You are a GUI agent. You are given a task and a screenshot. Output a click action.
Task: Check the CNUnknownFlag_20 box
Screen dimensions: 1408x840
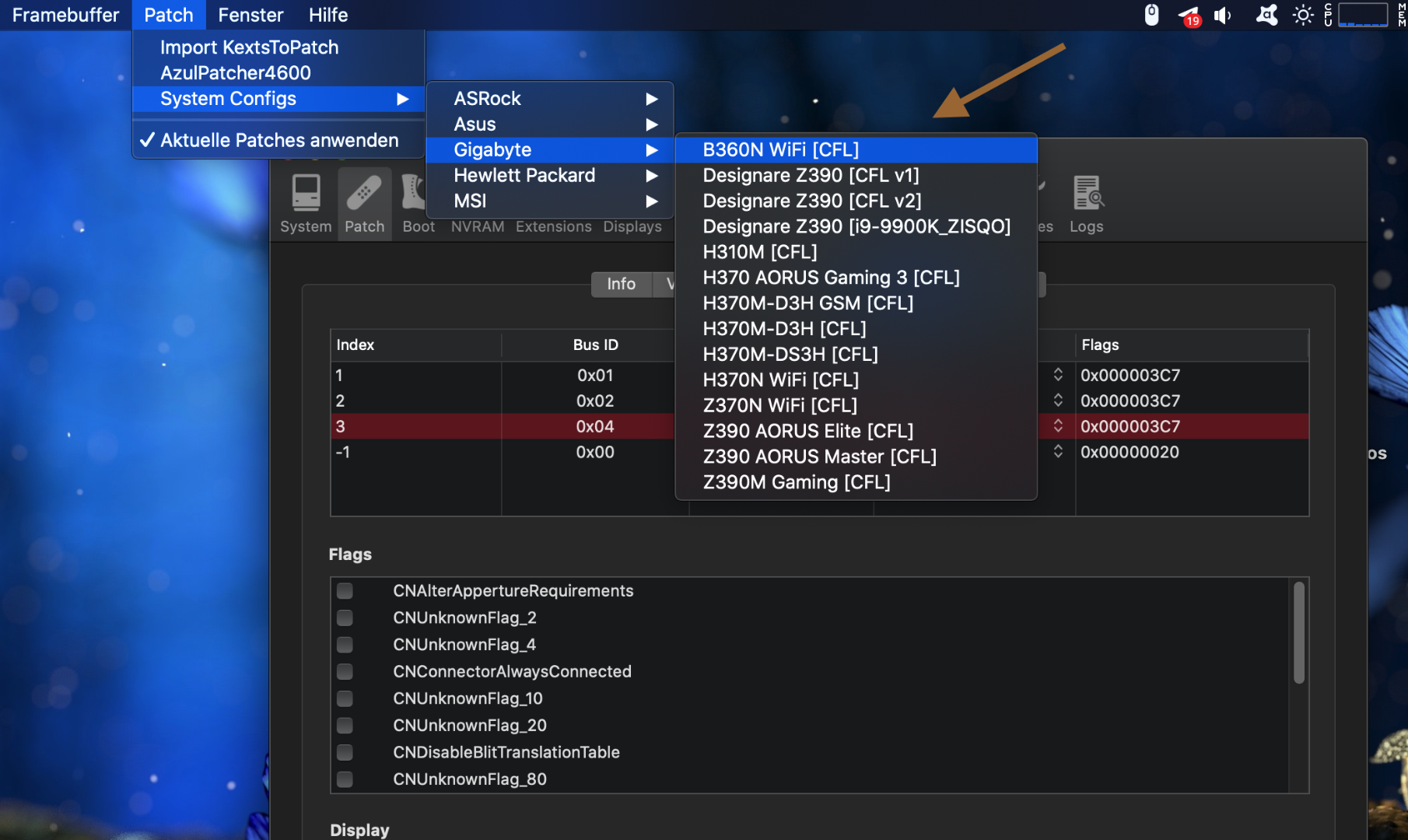345,726
